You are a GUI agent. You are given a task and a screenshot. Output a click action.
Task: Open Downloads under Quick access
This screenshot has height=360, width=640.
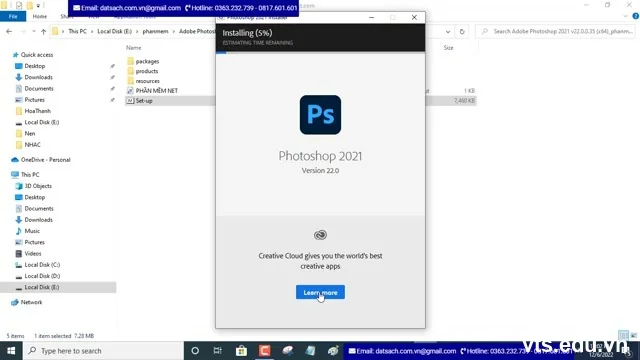click(38, 77)
